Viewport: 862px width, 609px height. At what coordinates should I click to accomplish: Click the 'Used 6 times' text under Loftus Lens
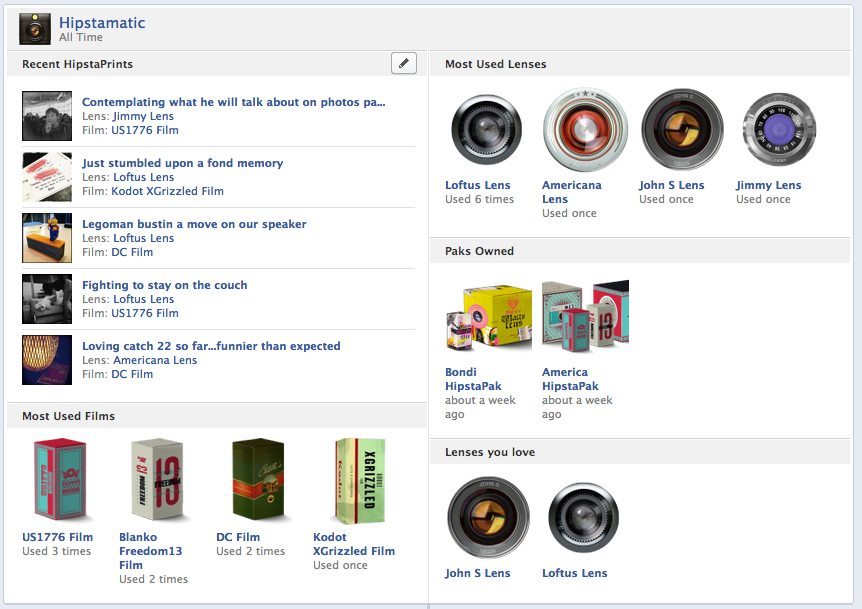click(x=479, y=199)
